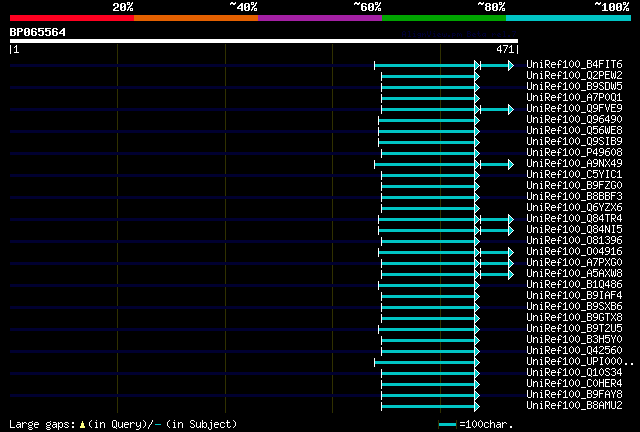Click the red 20% identity color segment

(x=72, y=18)
